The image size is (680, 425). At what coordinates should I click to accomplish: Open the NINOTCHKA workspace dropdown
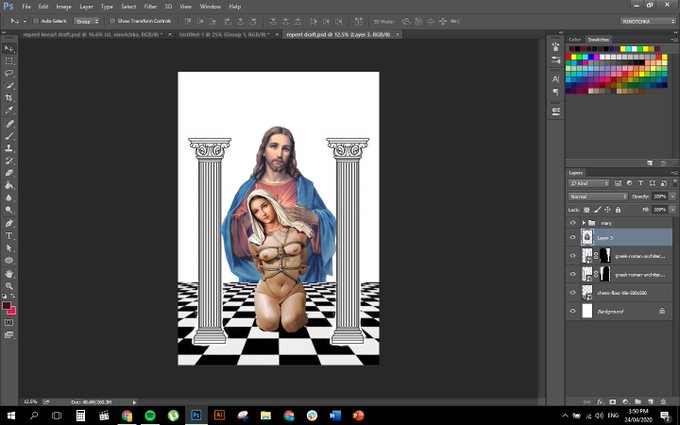pyautogui.click(x=647, y=21)
